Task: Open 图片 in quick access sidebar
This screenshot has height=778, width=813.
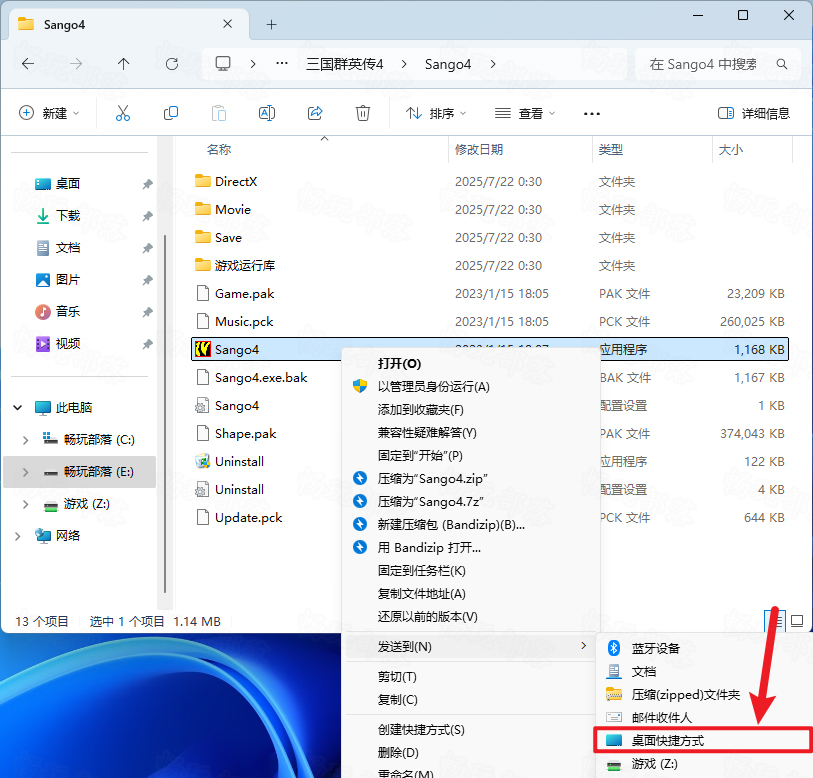Action: 67,280
